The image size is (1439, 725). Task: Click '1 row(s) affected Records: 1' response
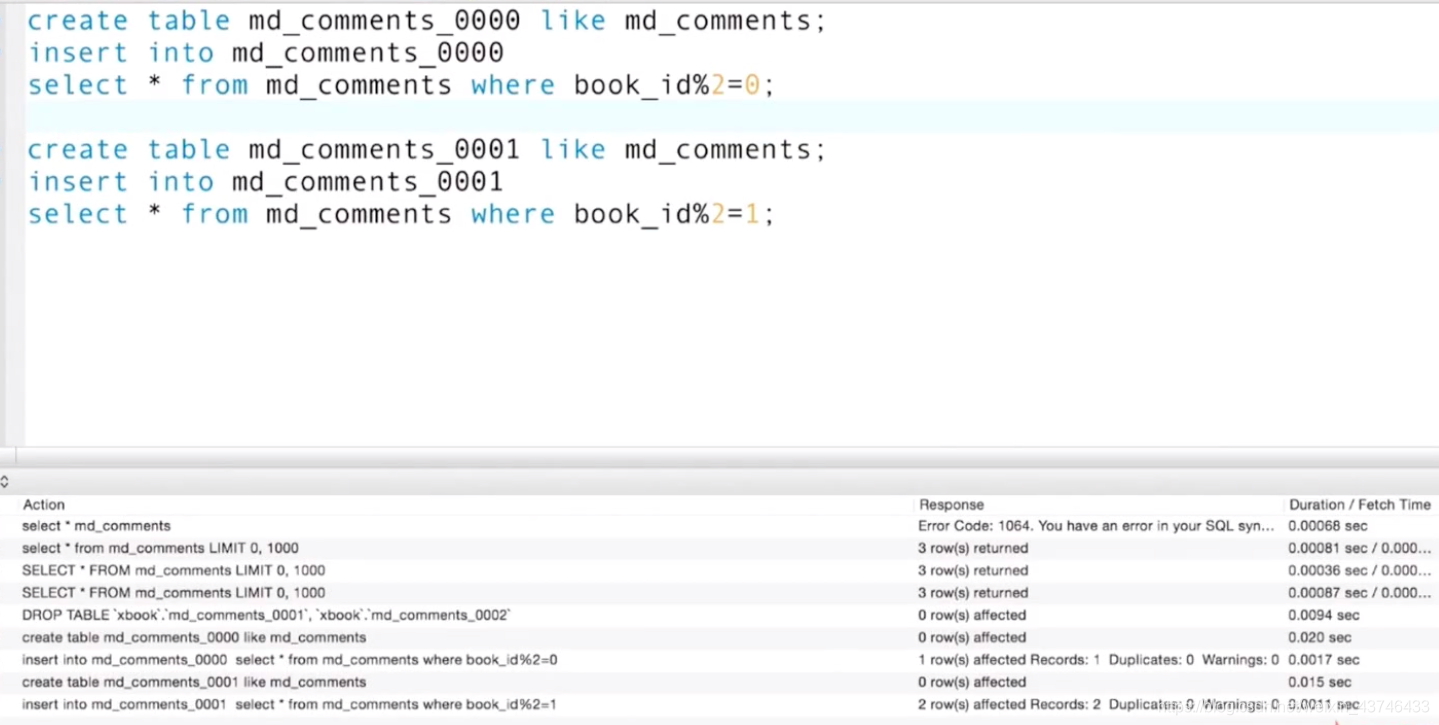coord(1099,660)
